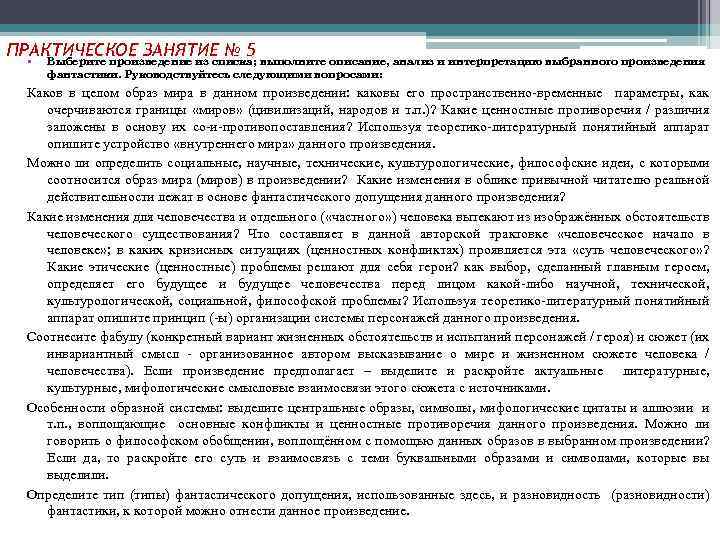Click line 'человеке»; в каких кризисных ситуациях'
720x540 pixels.
[x=378, y=251]
